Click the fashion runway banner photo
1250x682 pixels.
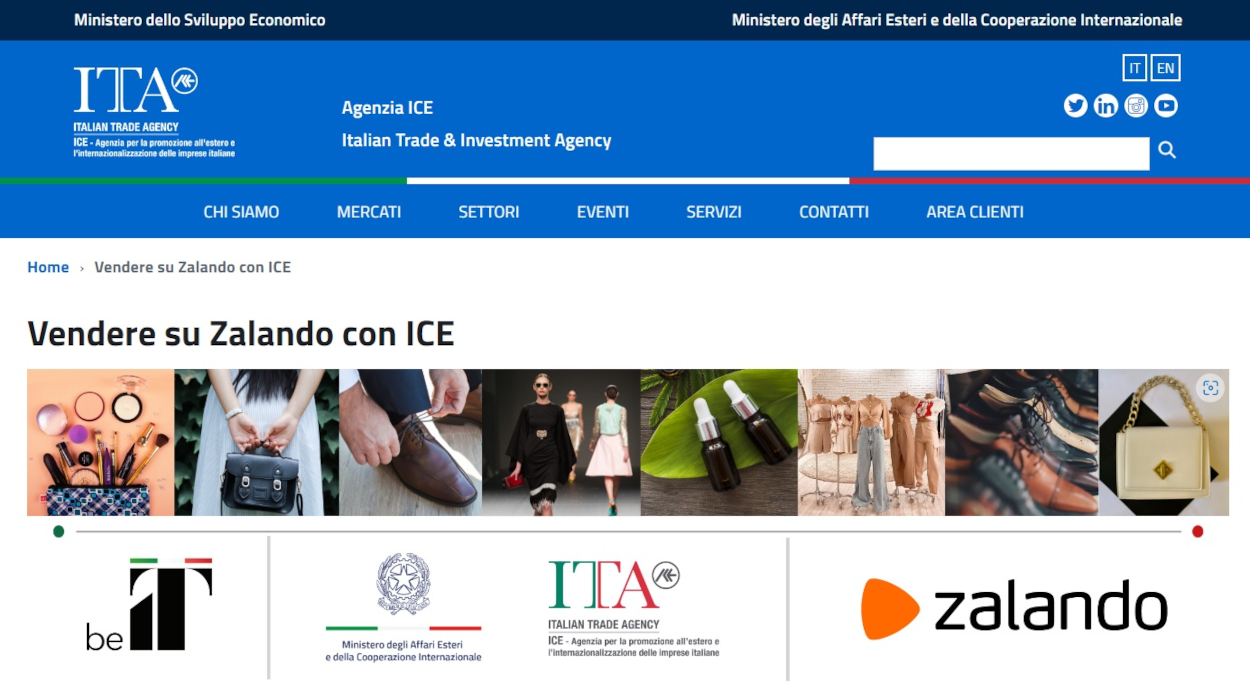[x=561, y=443]
